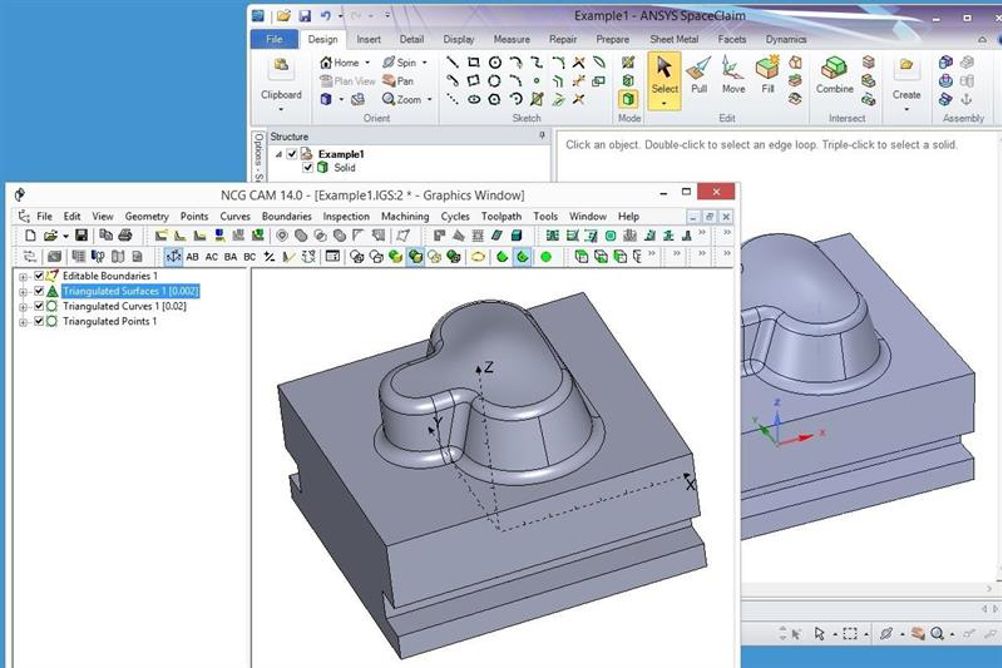The image size is (1002, 668).
Task: Expand the Triangulated Curves 1 node
Action: 23,307
